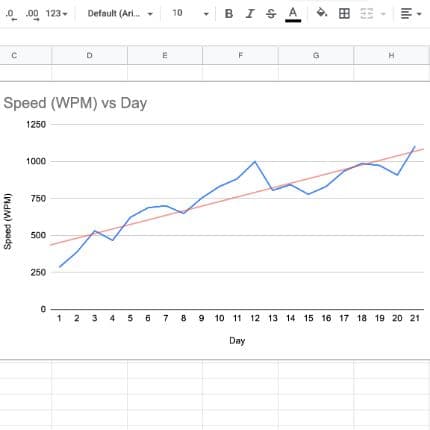Click the chart title Speed (WPM) vs Day

point(75,103)
